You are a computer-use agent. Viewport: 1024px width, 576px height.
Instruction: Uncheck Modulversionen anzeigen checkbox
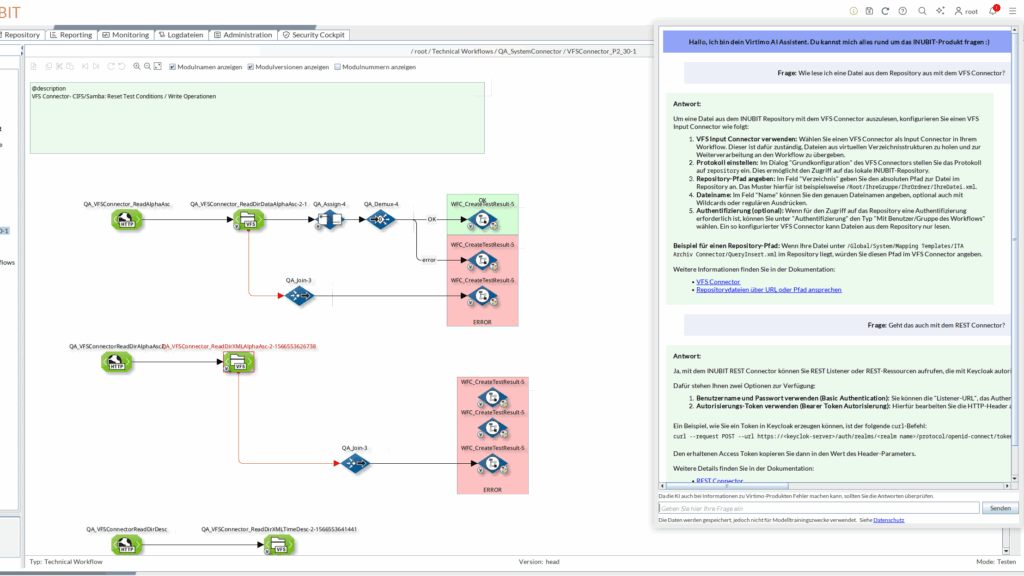[251, 67]
